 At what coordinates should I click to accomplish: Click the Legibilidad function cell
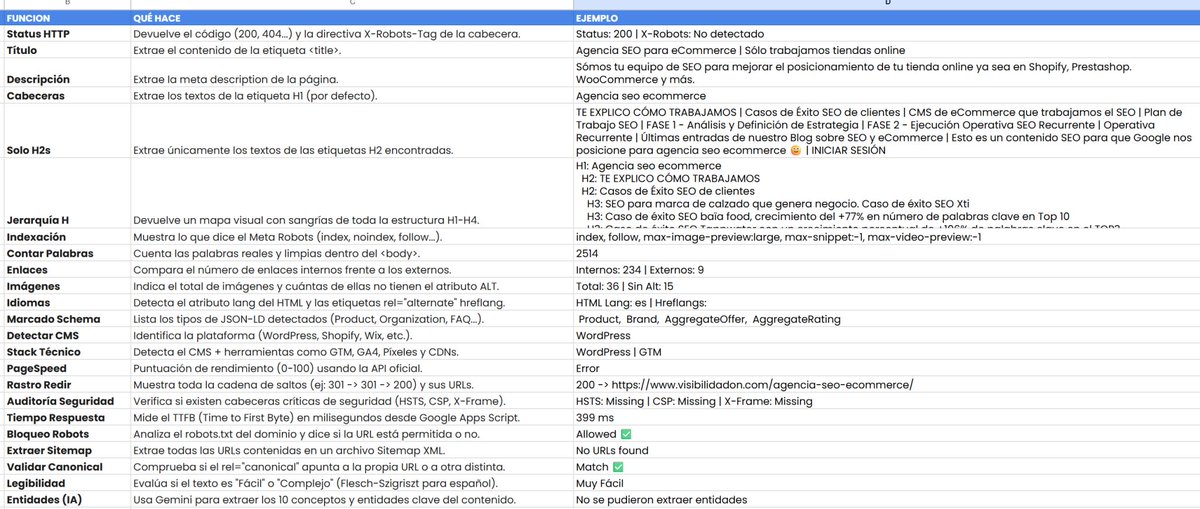(66, 483)
